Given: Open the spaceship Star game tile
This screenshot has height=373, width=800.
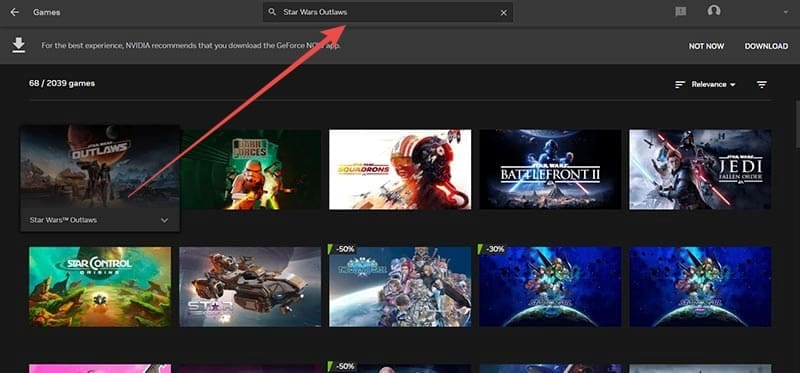Looking at the screenshot, I should coord(251,287).
